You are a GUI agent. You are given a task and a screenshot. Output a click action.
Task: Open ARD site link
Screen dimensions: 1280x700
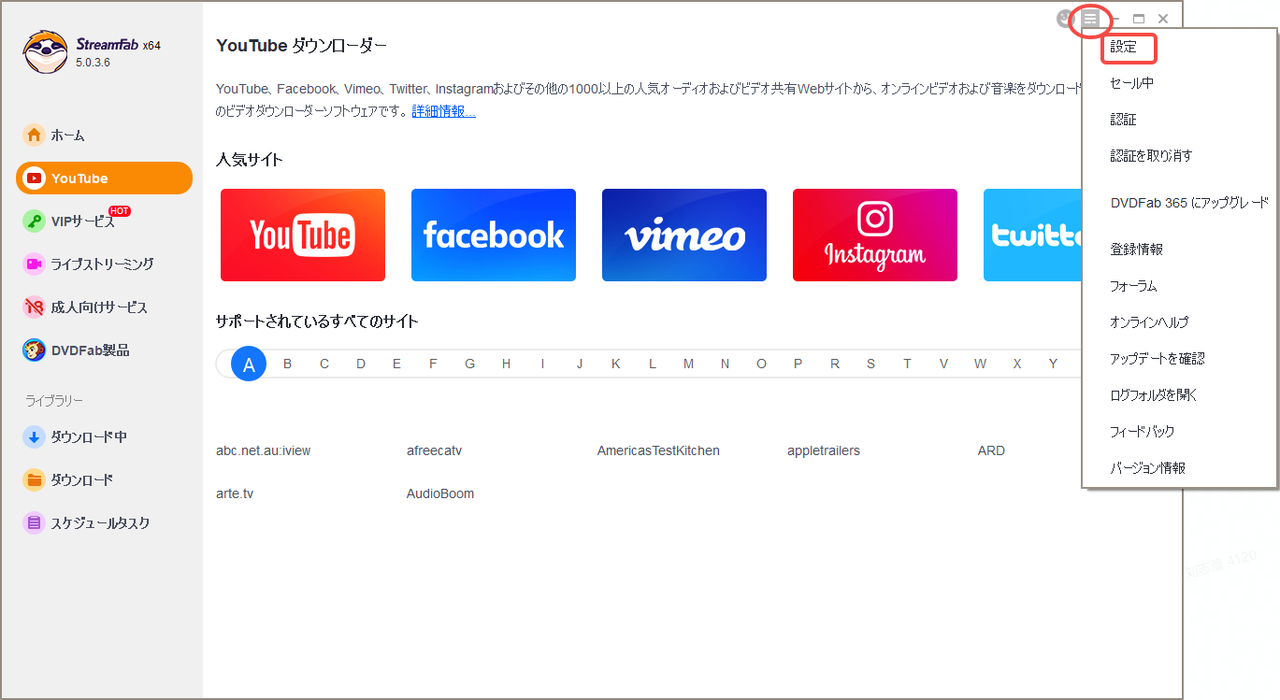(991, 451)
